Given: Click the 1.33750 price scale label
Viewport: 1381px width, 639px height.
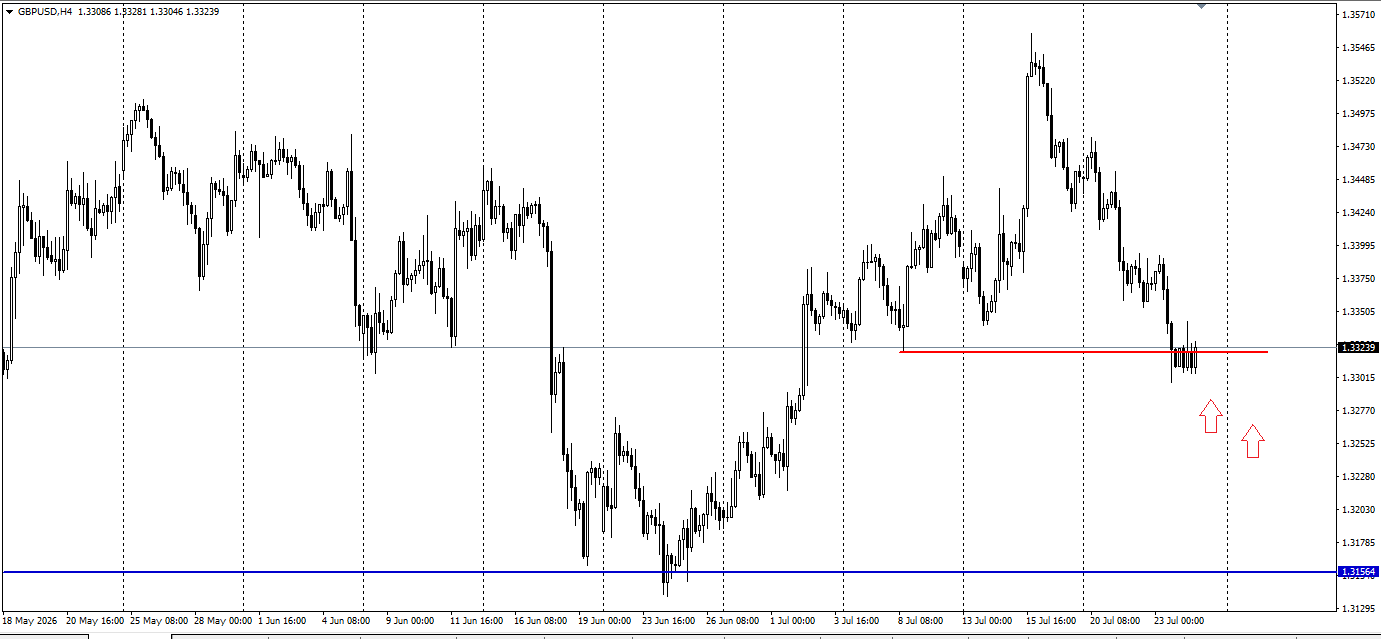Looking at the screenshot, I should (1358, 279).
